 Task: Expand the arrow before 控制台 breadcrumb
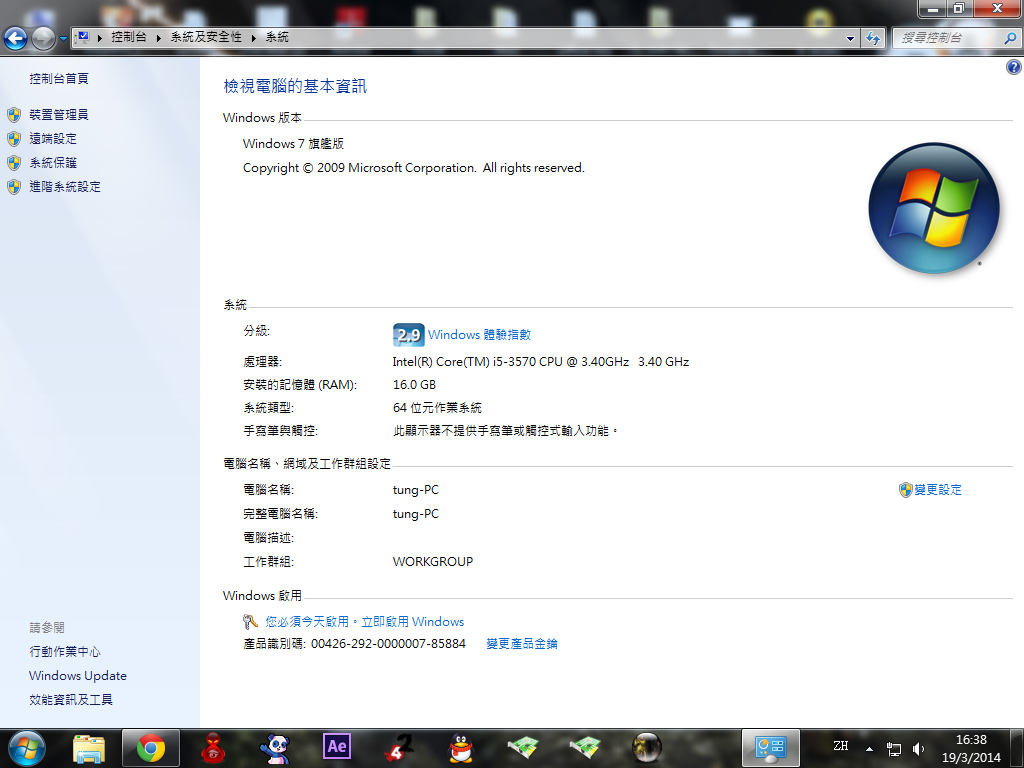[x=100, y=38]
